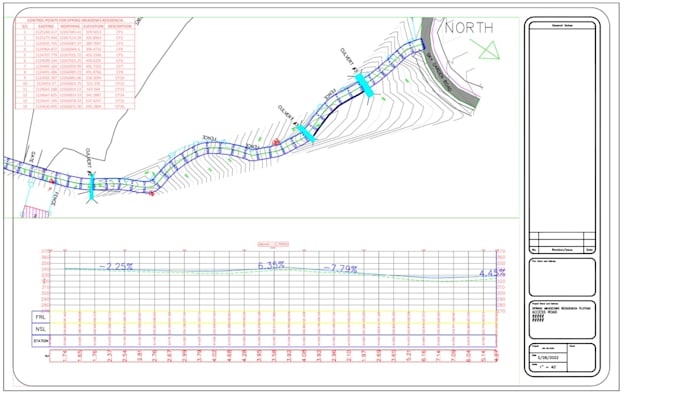The width and height of the screenshot is (680, 393).
Task: Click the date field in title block
Action: (x=549, y=357)
